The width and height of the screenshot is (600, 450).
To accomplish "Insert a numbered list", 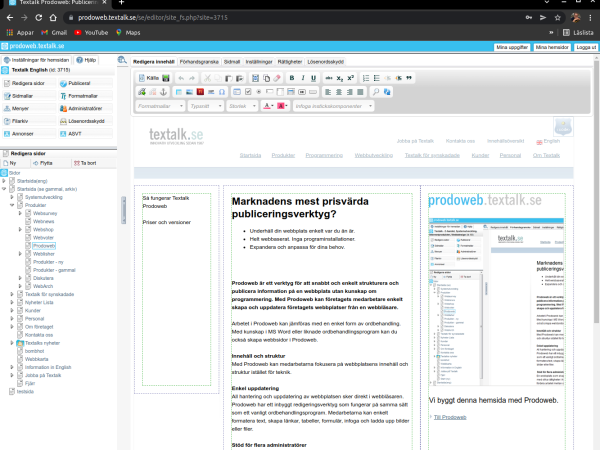I will (x=366, y=78).
